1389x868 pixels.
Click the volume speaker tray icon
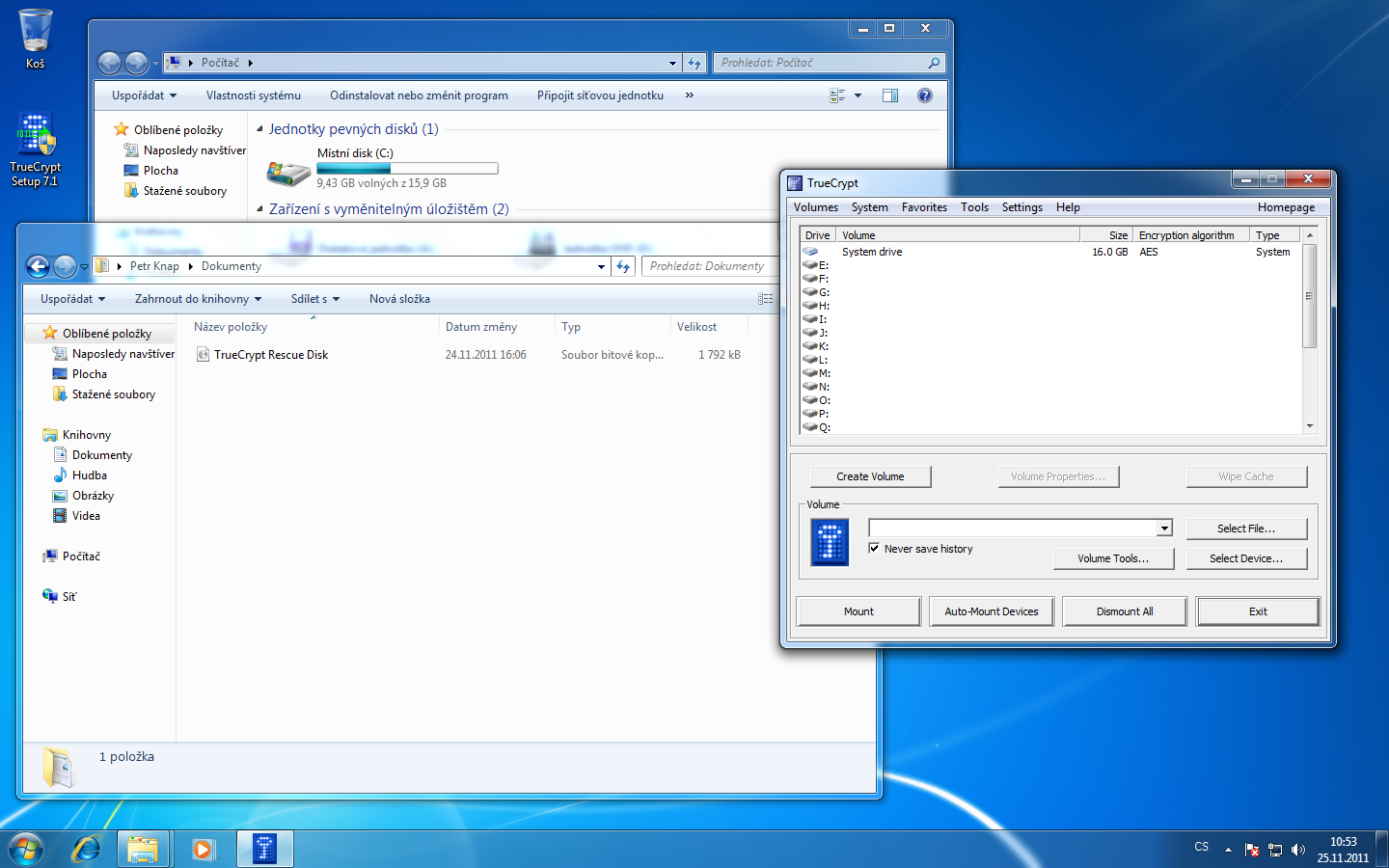tap(1298, 850)
